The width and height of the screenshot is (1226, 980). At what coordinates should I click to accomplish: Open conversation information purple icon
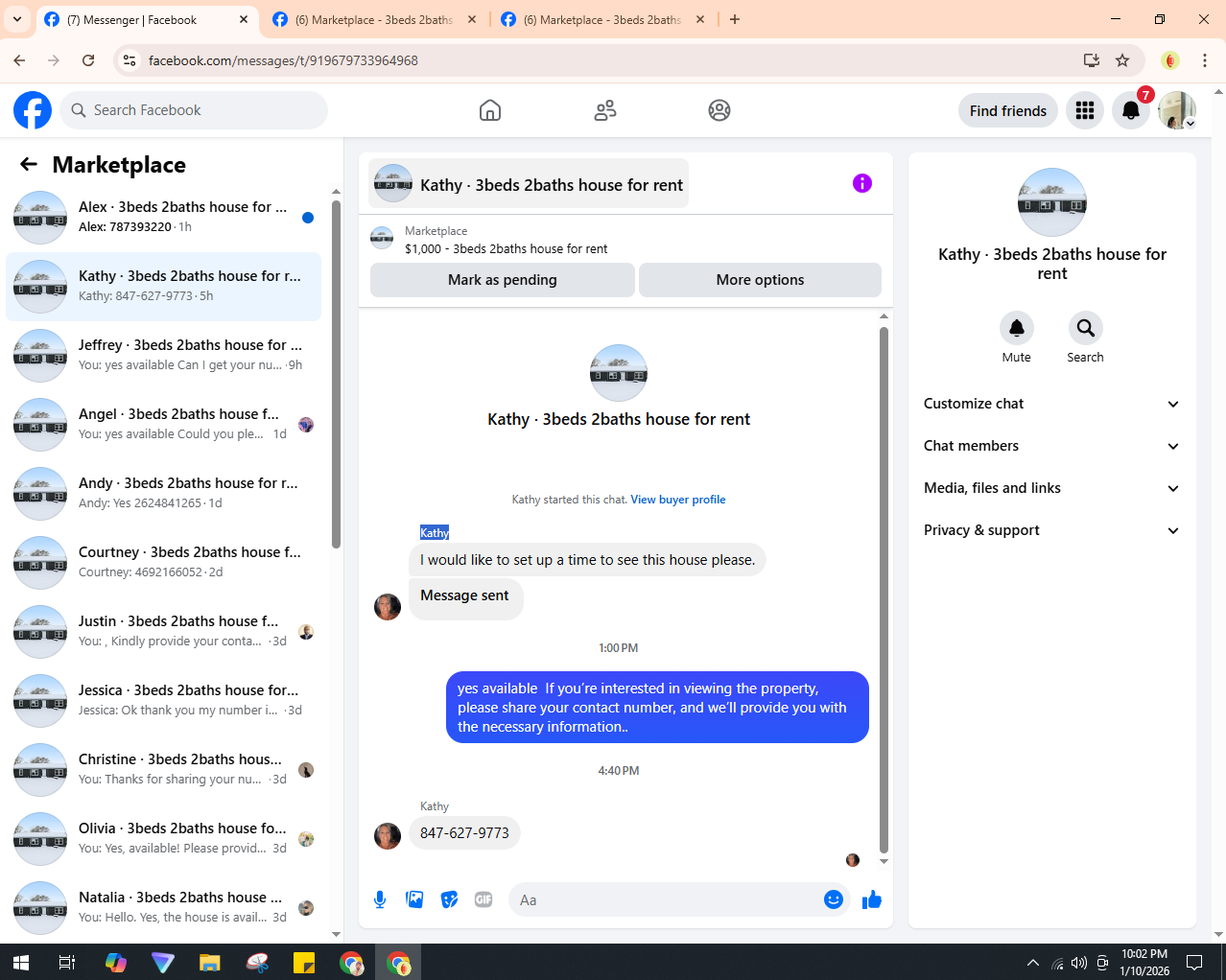(862, 183)
